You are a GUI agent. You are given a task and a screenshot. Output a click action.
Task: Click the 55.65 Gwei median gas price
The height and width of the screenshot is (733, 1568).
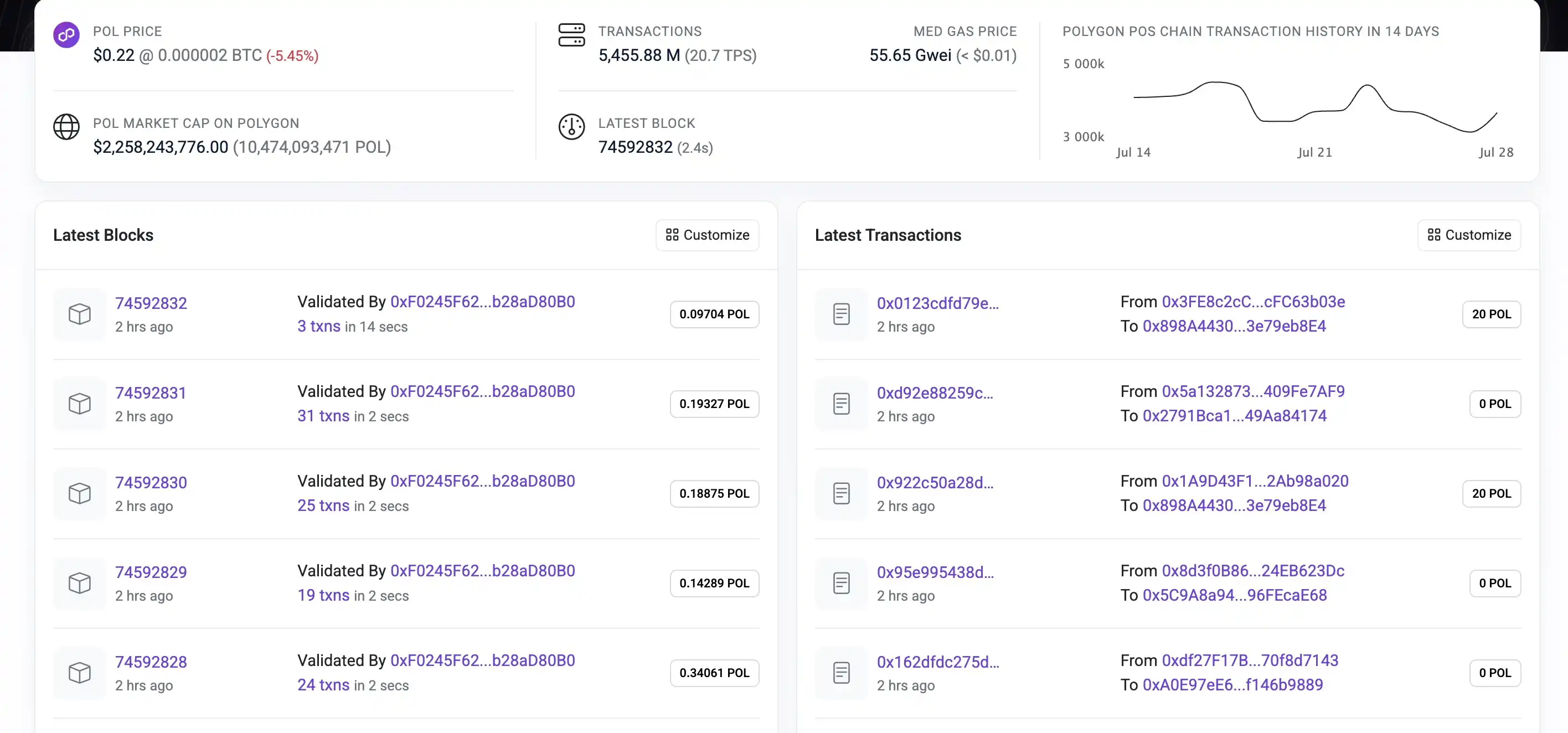[910, 55]
